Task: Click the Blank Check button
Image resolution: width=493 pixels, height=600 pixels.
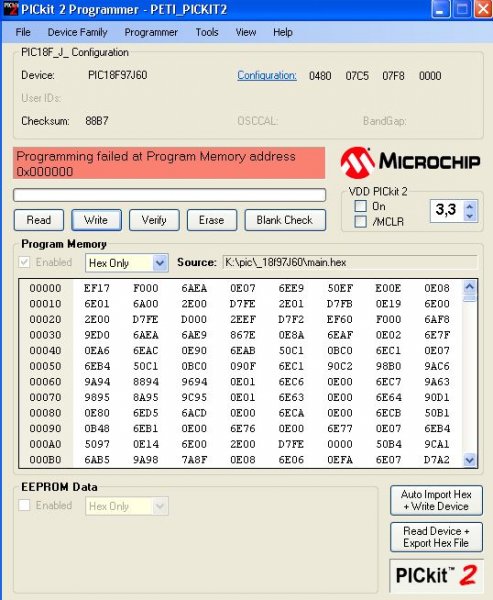Action: [x=285, y=220]
